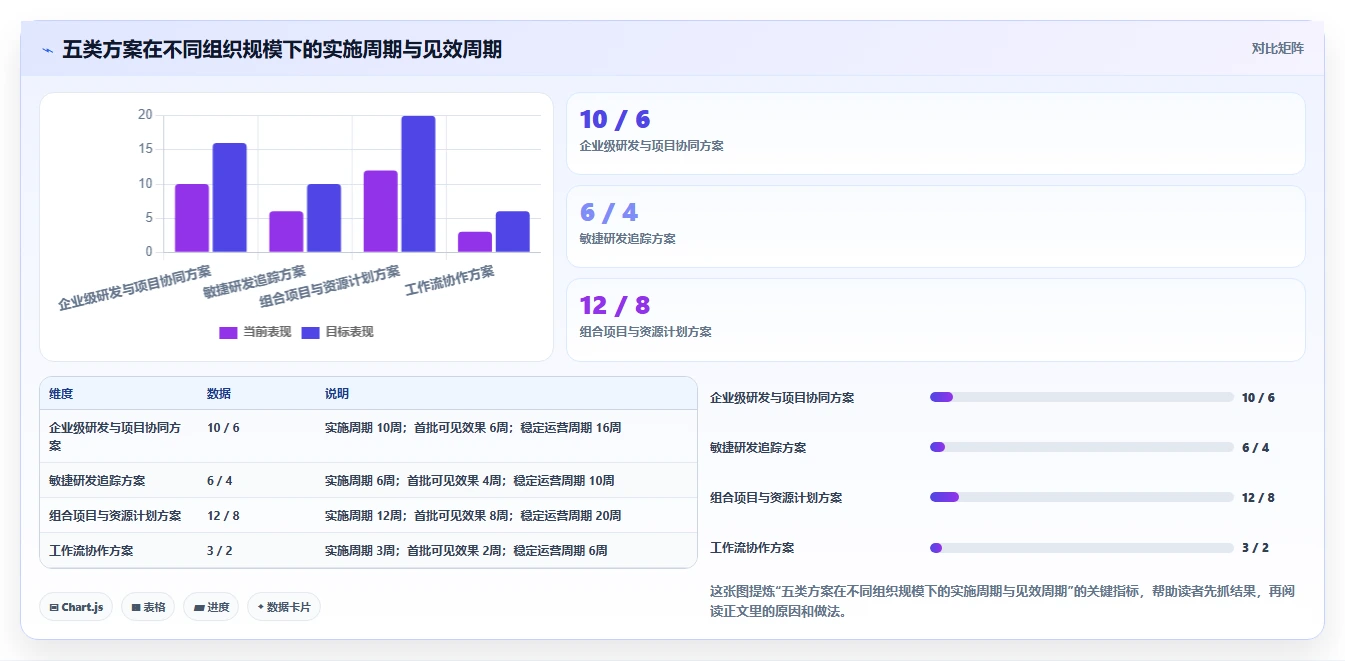Click the 企业级研发与项目协同方案 progress bar
The image size is (1345, 661).
[x=1082, y=397]
